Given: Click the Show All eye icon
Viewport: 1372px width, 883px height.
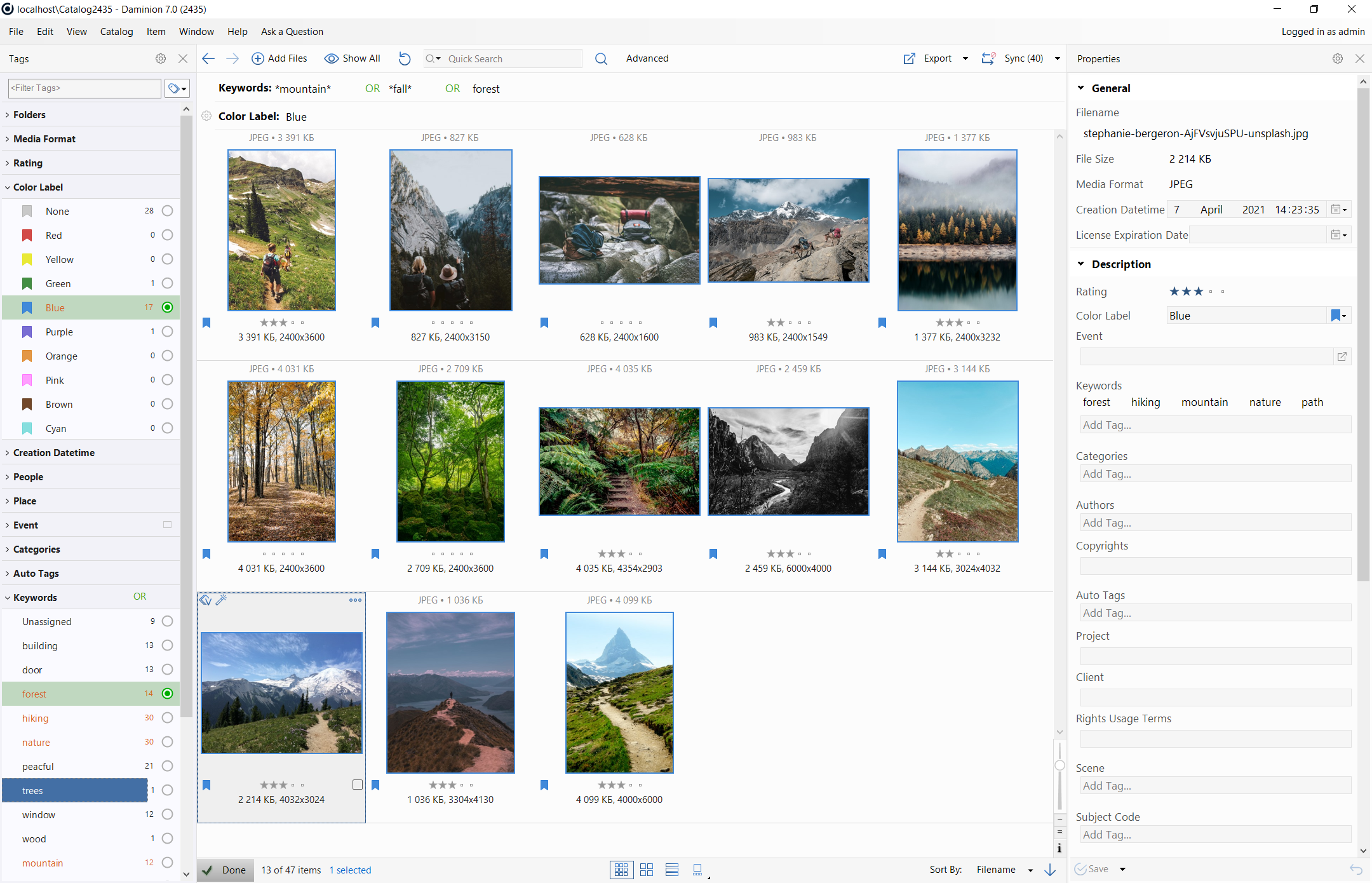Looking at the screenshot, I should pyautogui.click(x=331, y=58).
